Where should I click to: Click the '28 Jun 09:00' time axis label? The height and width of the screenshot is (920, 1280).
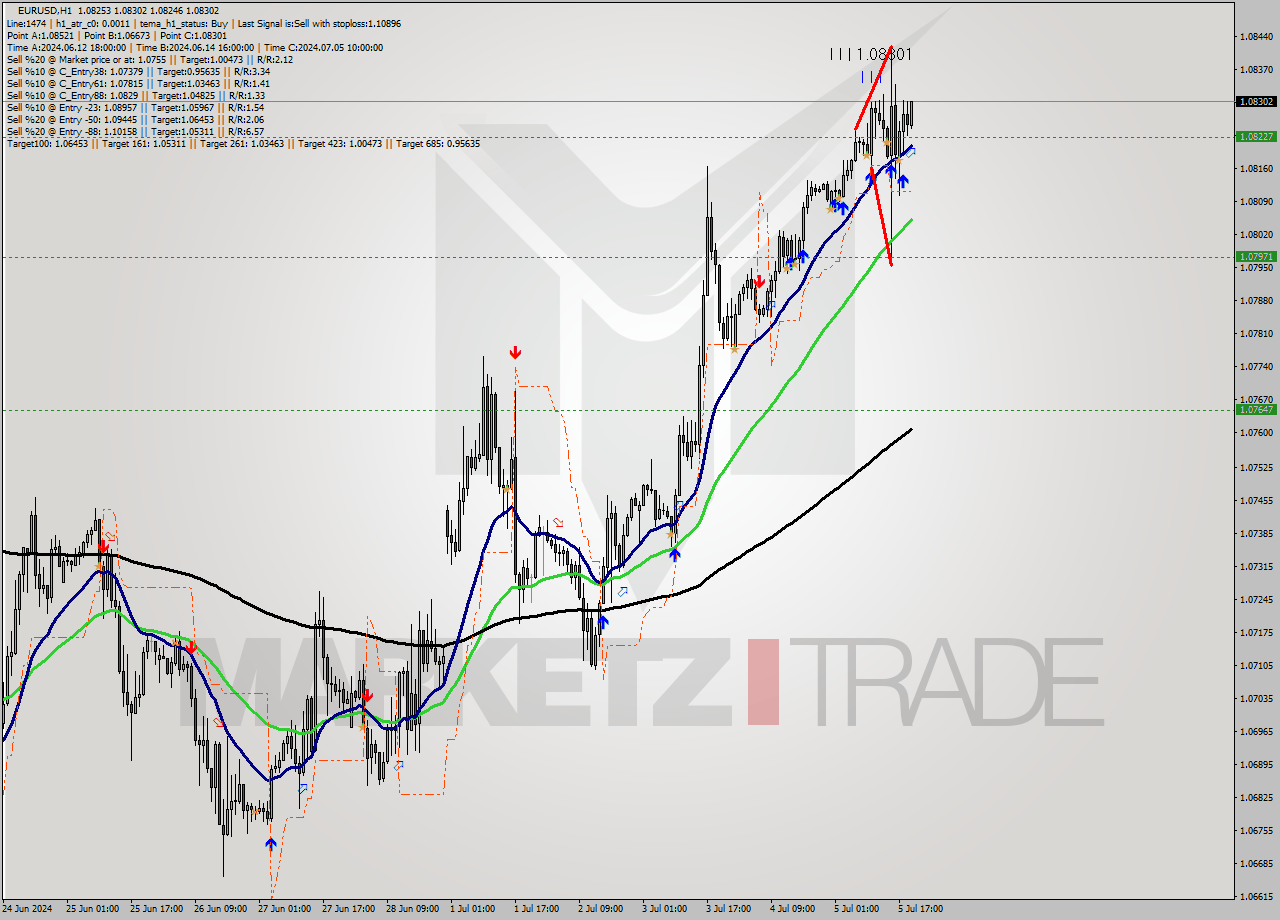pyautogui.click(x=412, y=909)
